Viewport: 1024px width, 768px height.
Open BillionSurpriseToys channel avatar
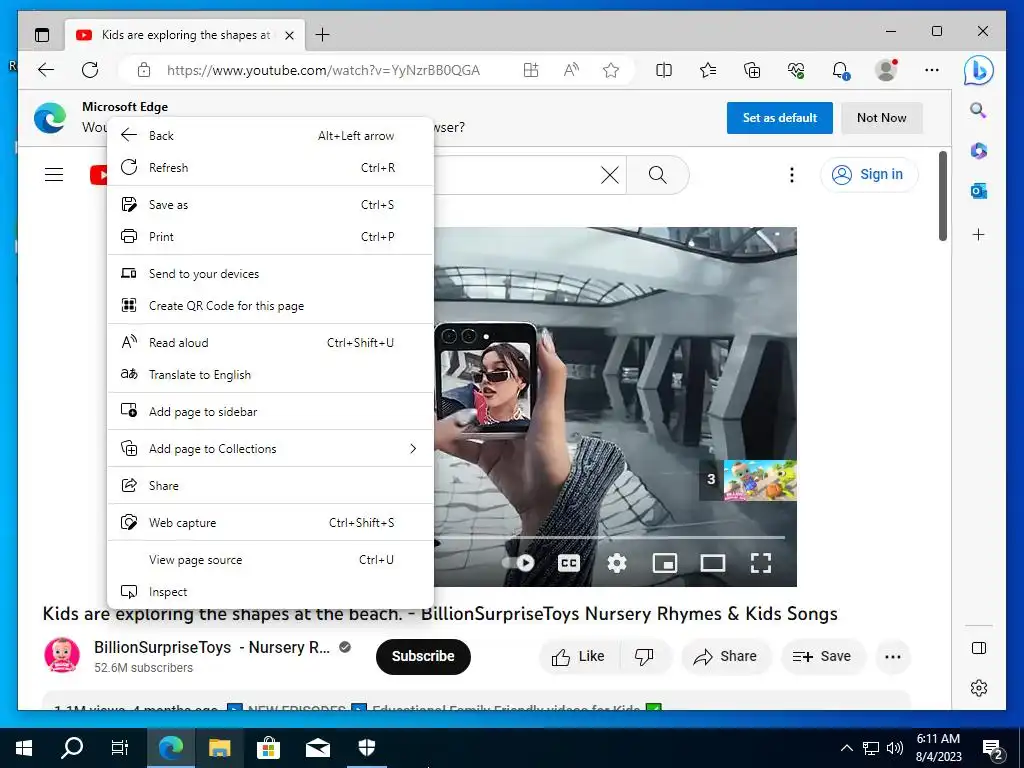pyautogui.click(x=62, y=655)
